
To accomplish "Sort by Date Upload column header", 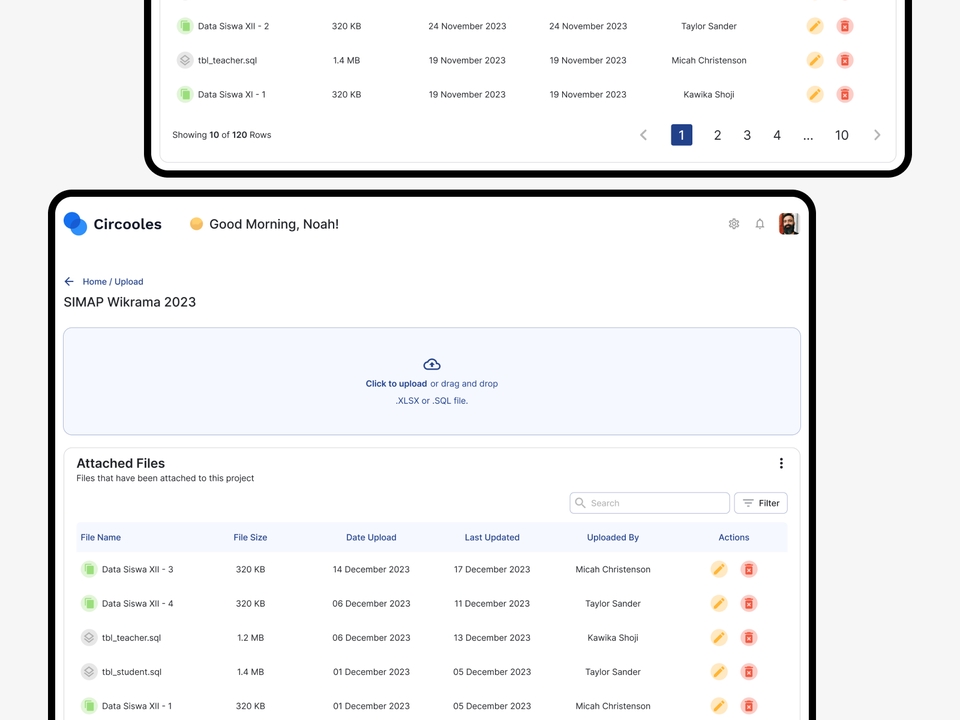I will [x=371, y=538].
